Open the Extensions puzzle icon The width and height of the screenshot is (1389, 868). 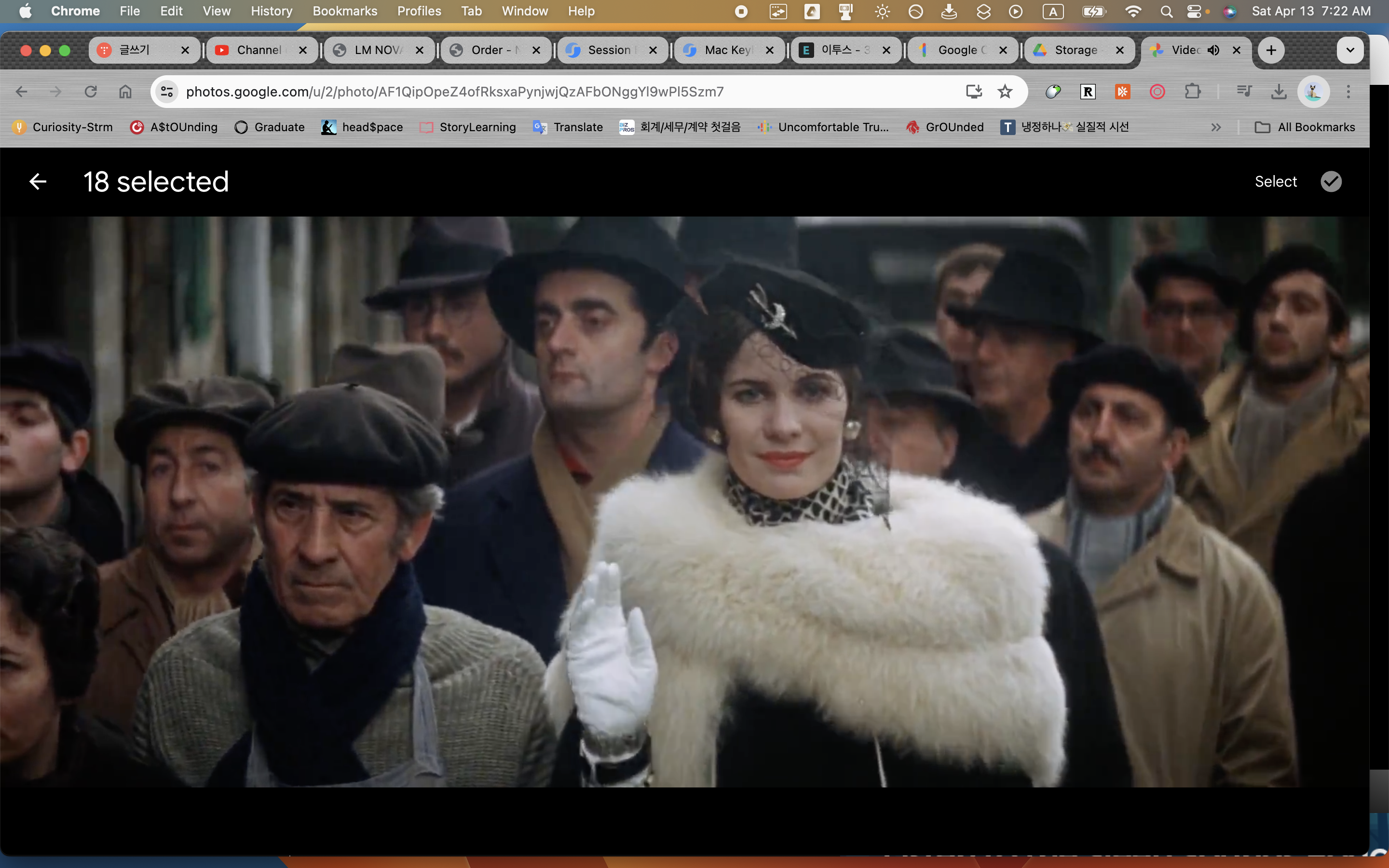(1192, 91)
